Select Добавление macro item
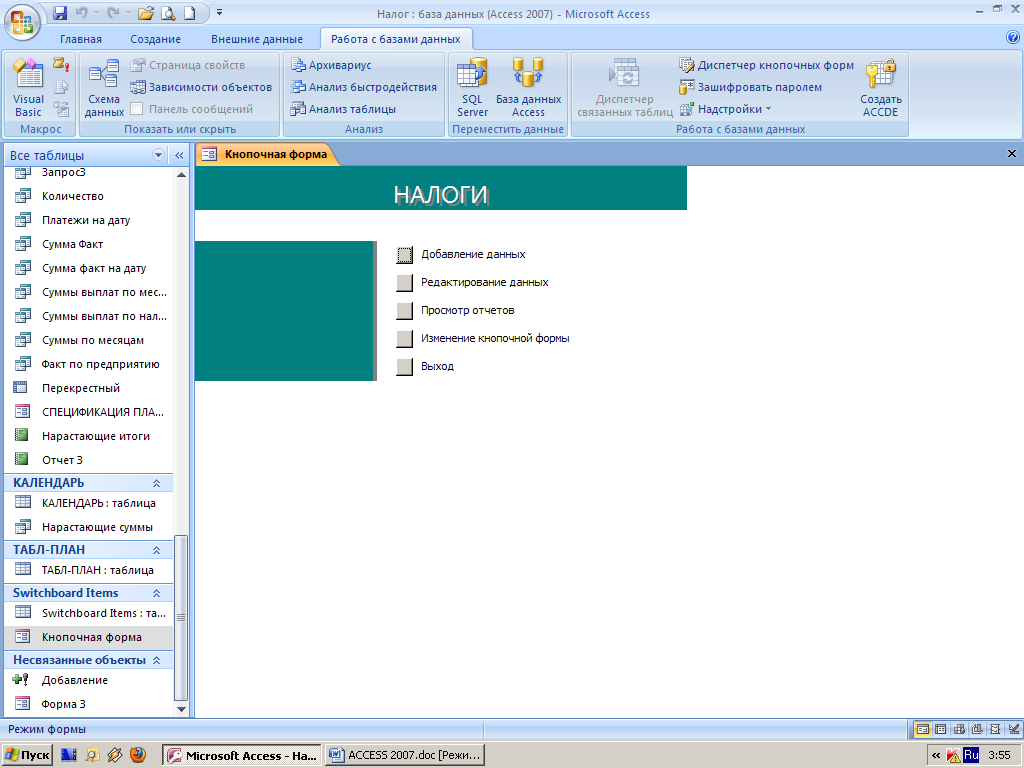This screenshot has width=1024, height=768. pyautogui.click(x=89, y=680)
